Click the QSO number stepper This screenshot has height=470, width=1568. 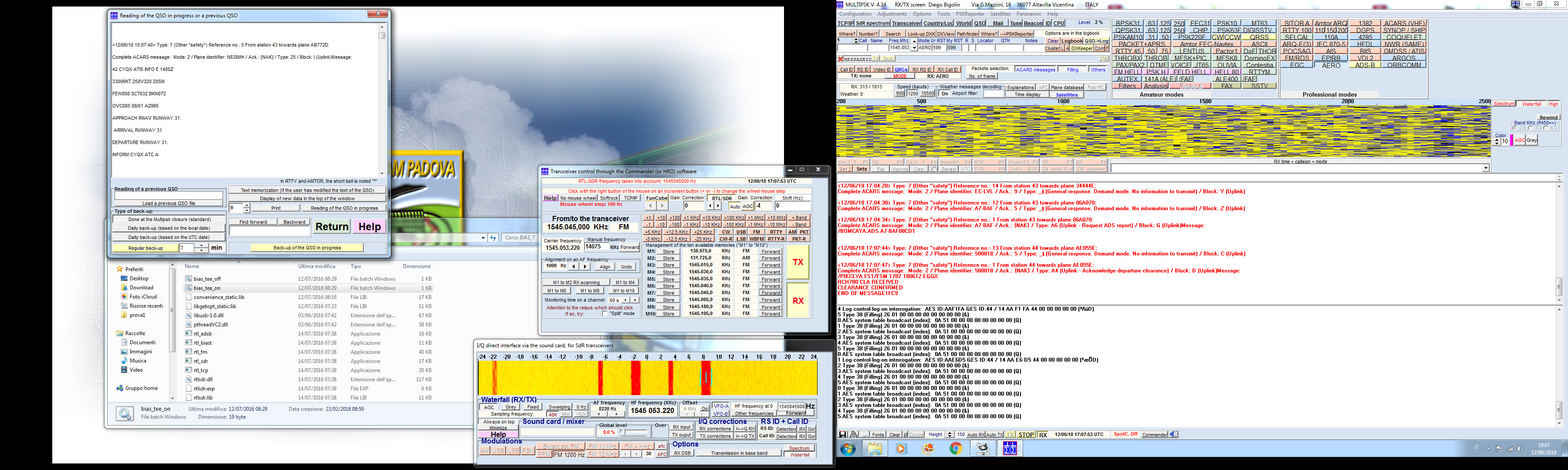pyautogui.click(x=856, y=41)
